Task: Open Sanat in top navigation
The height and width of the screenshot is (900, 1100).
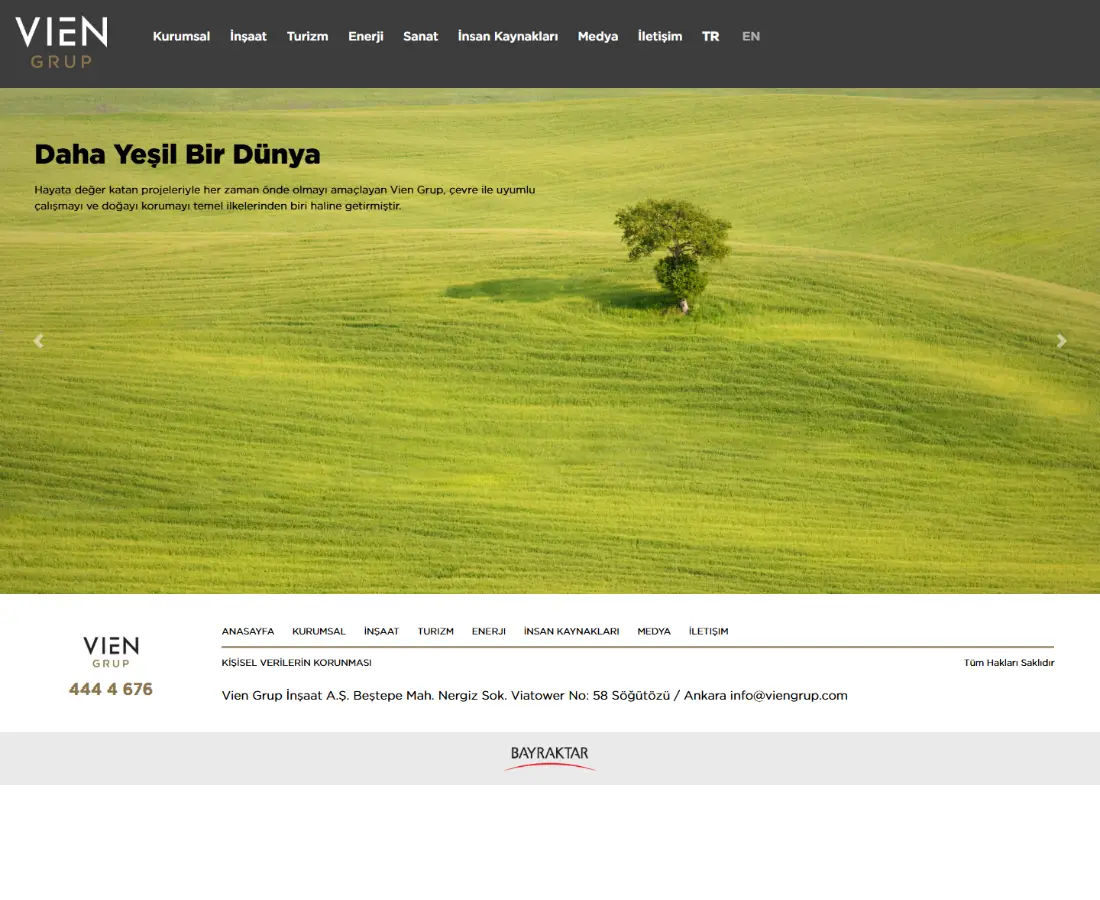Action: point(420,36)
